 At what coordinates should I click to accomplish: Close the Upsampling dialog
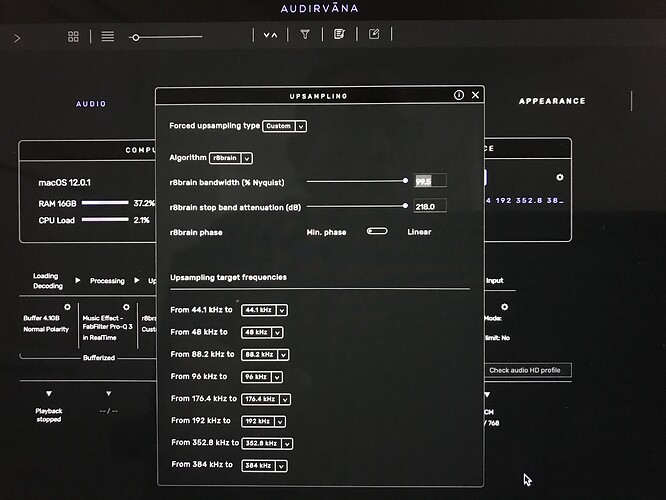(475, 95)
